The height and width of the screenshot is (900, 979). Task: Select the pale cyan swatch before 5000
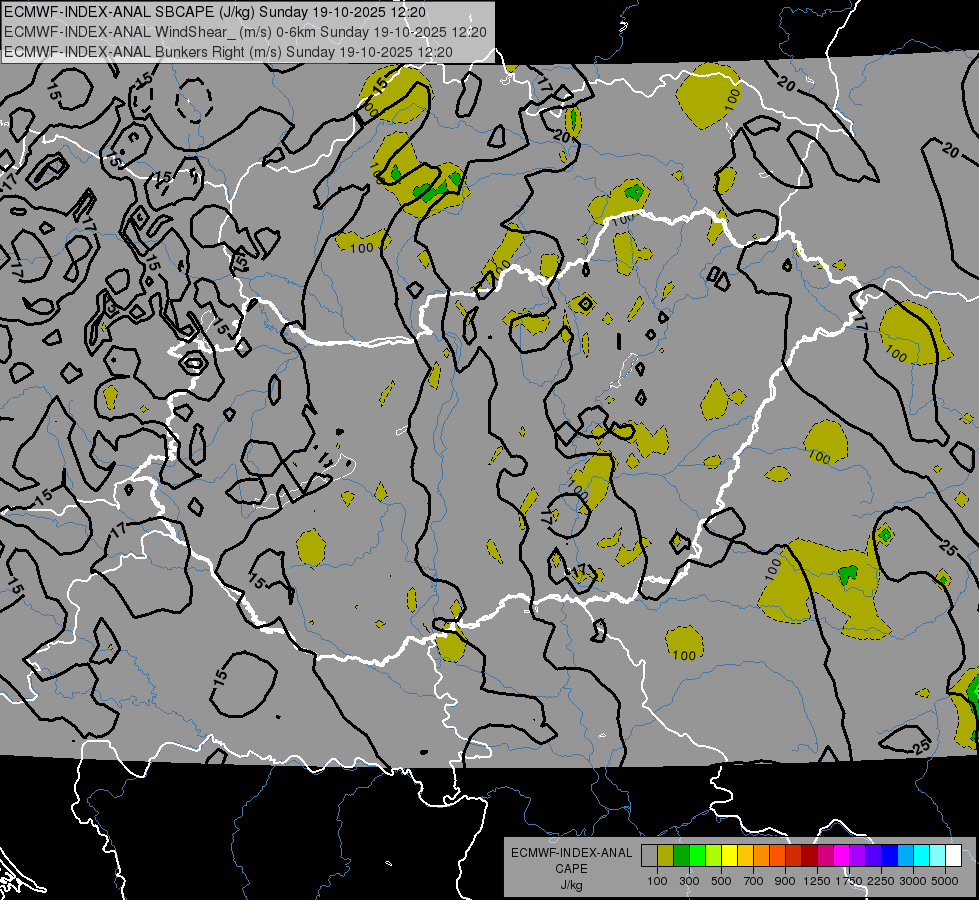pyautogui.click(x=938, y=856)
